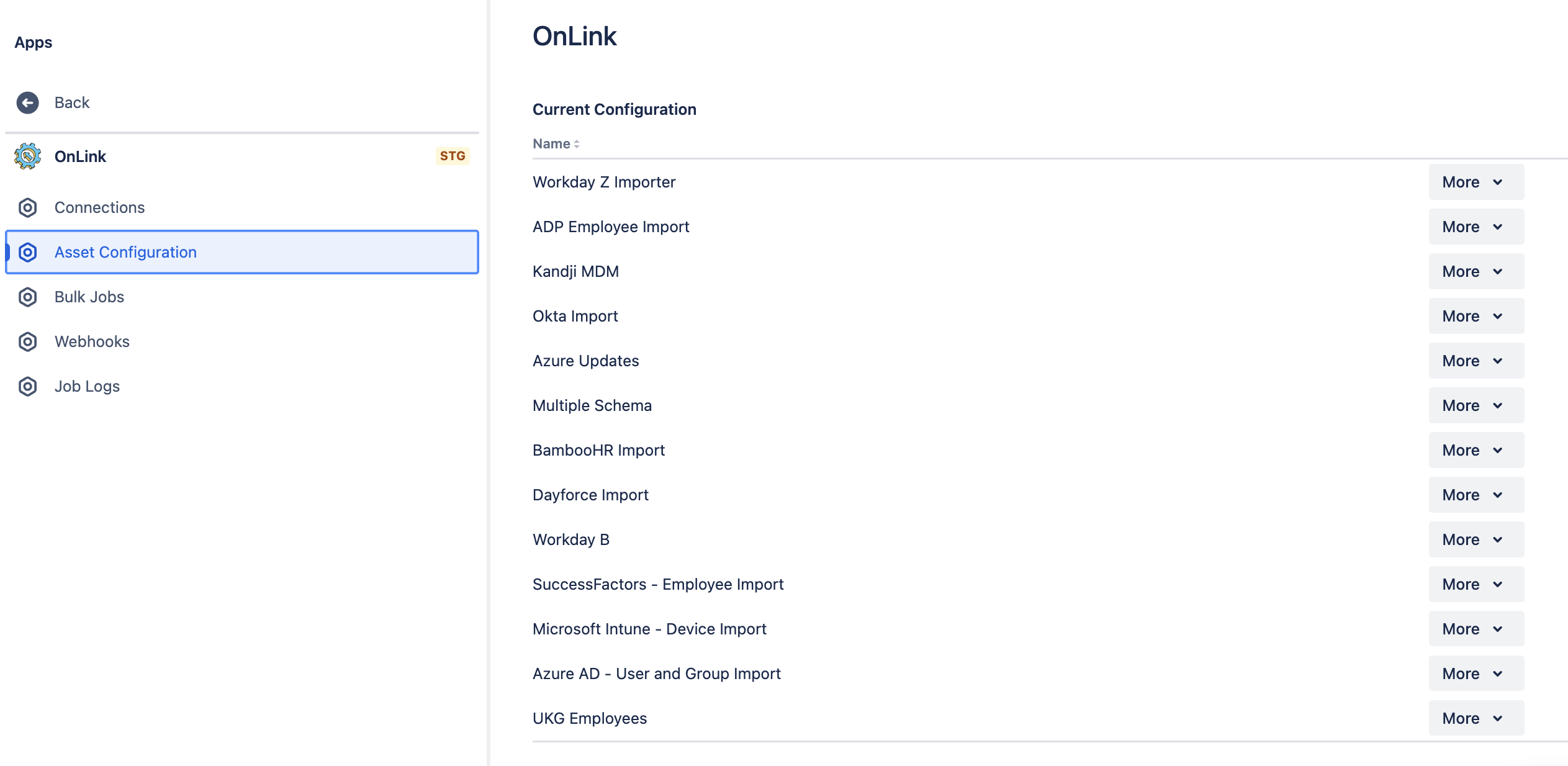Open More dropdown for ADP Employee Import
This screenshot has width=1568, height=766.
[1476, 227]
